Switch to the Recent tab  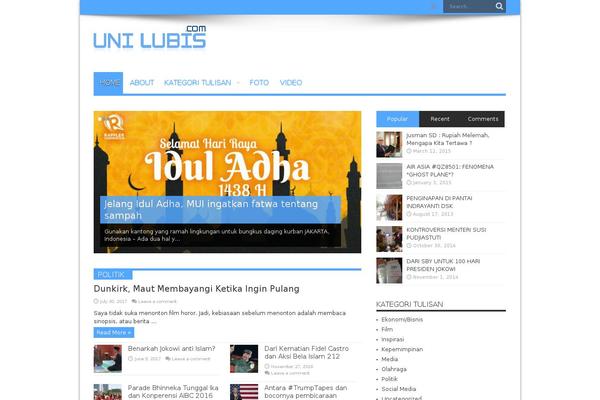point(440,119)
